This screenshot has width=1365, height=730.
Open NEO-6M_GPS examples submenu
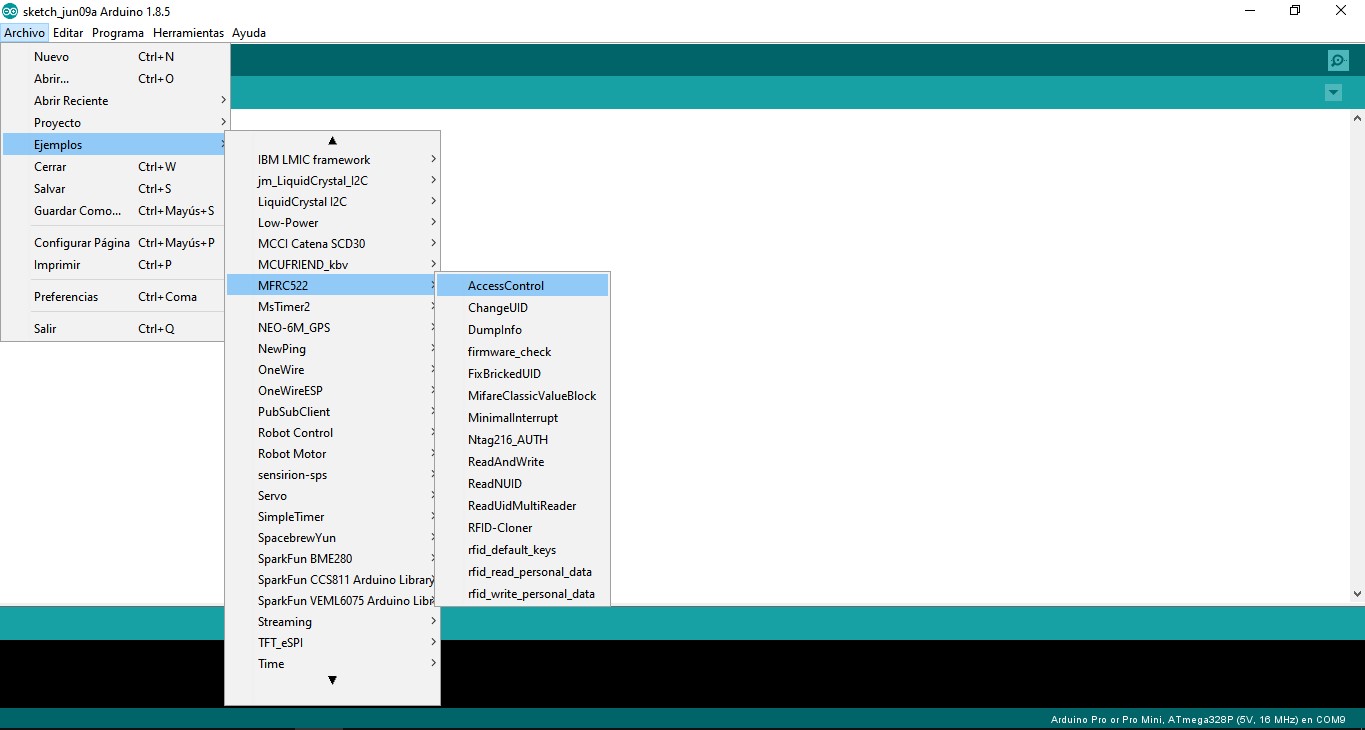click(332, 328)
